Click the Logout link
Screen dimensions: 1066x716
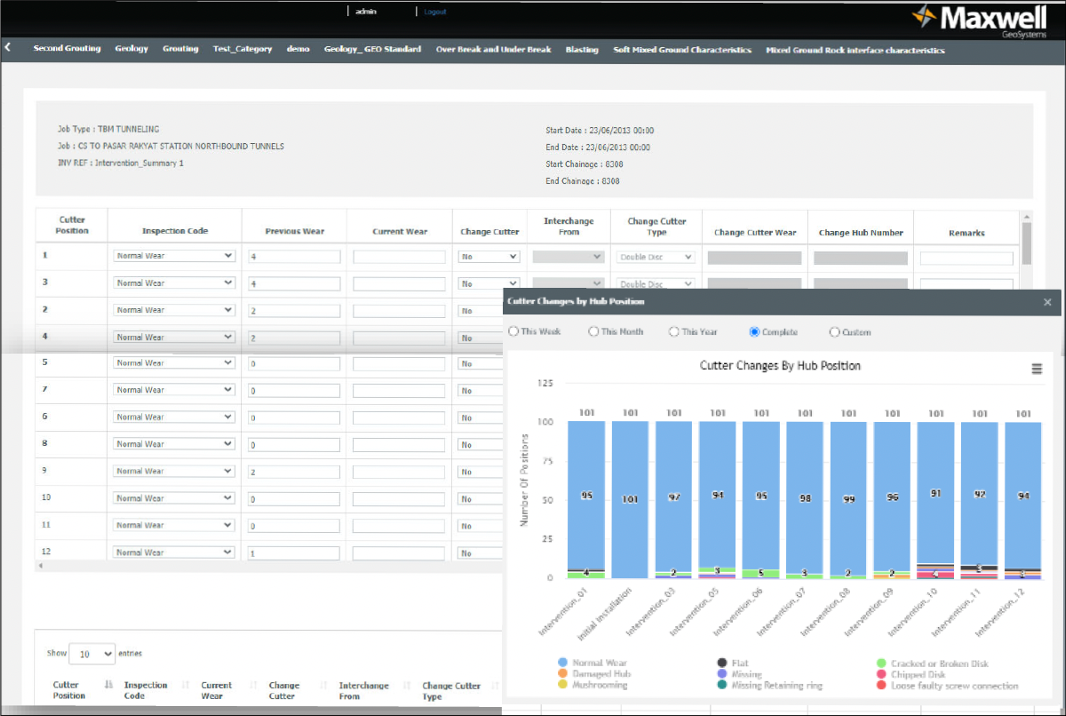point(435,12)
